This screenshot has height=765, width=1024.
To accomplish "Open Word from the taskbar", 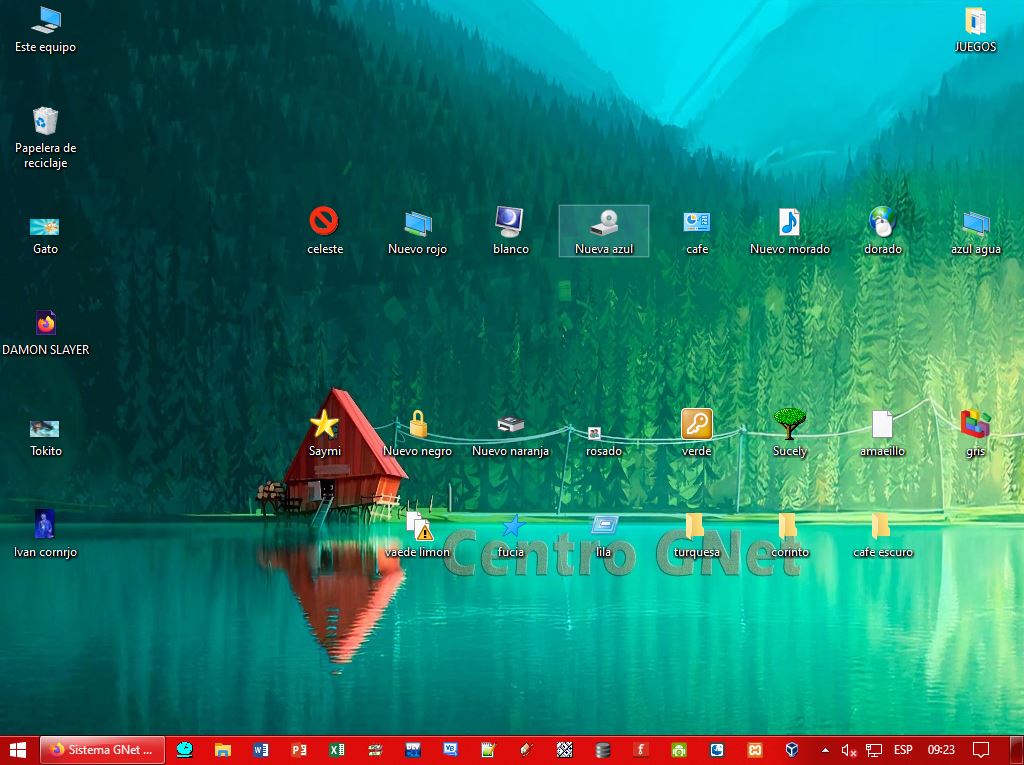I will [x=261, y=749].
